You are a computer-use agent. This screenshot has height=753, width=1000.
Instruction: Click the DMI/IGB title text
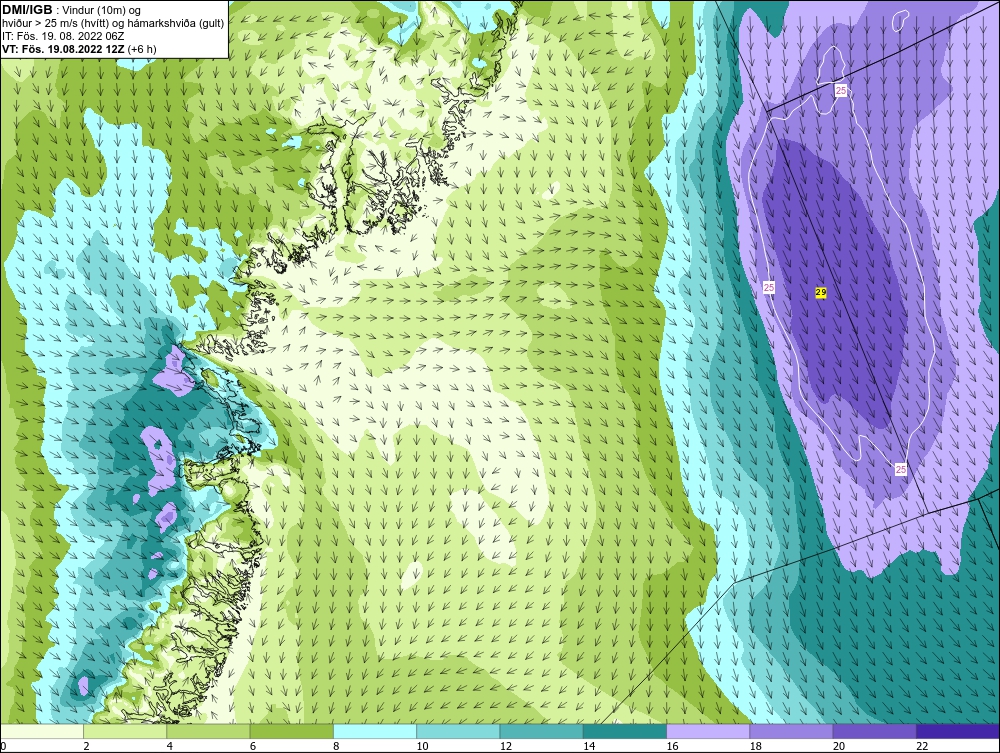tap(27, 10)
